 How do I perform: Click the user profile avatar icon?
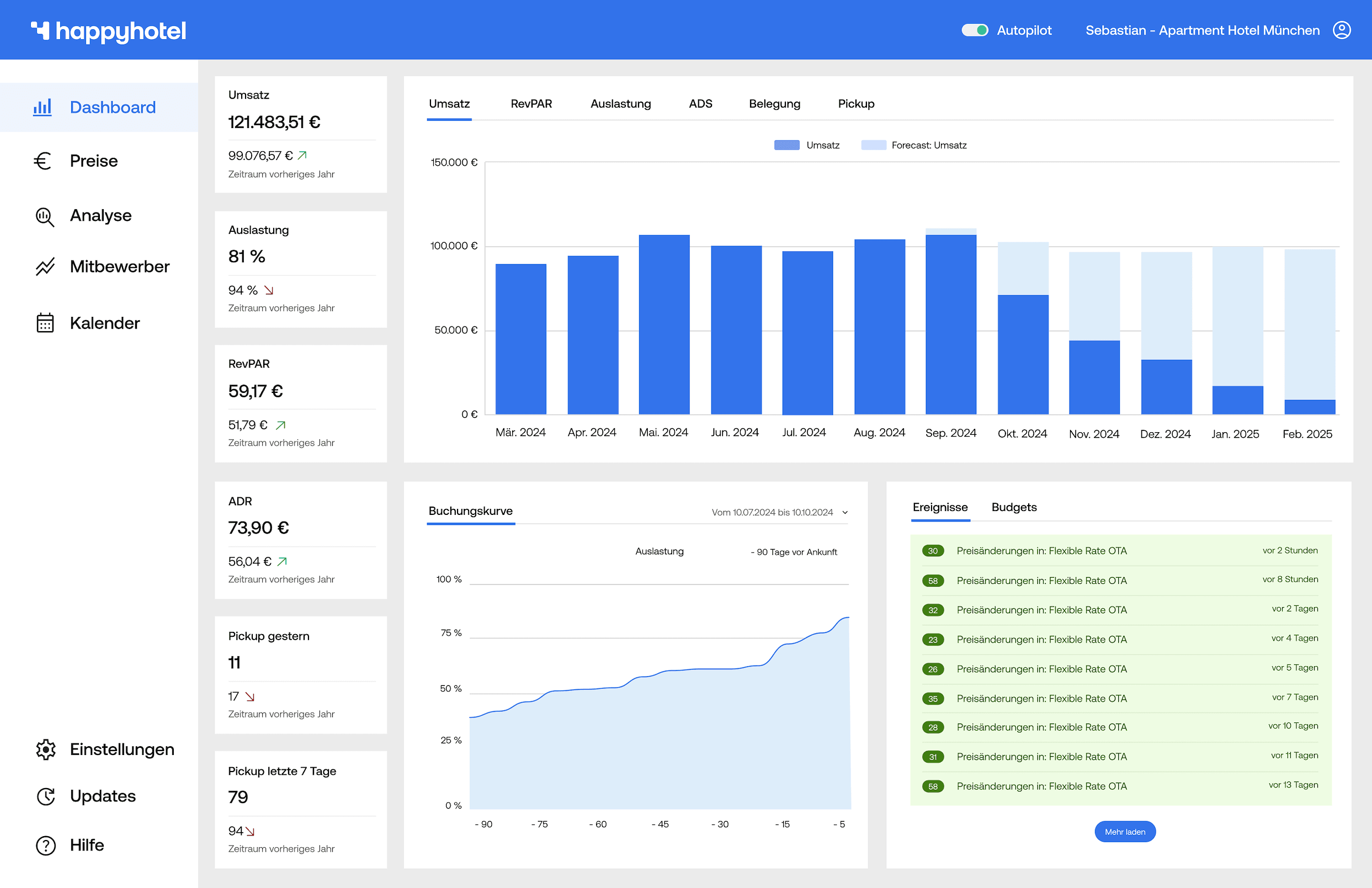click(x=1342, y=30)
